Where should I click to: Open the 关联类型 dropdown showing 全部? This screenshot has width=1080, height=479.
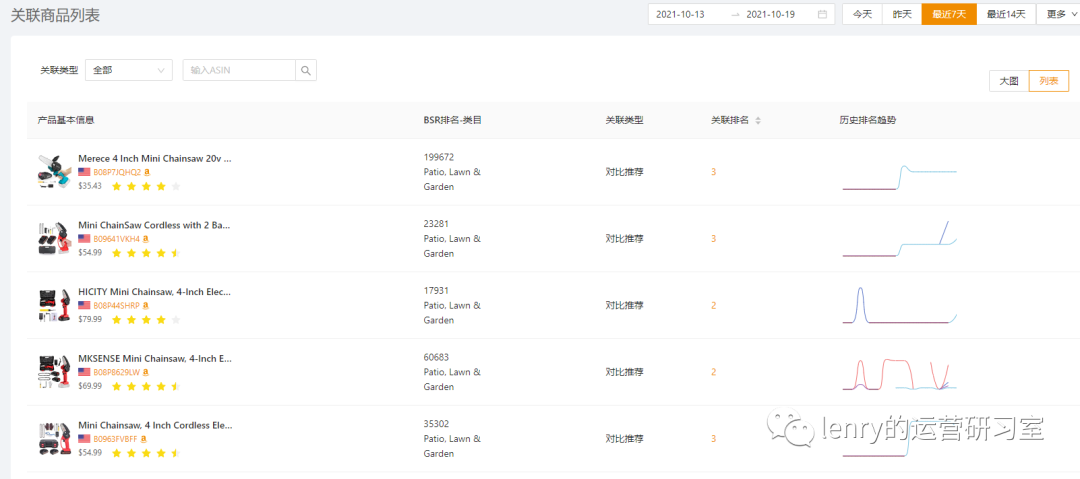pyautogui.click(x=129, y=70)
